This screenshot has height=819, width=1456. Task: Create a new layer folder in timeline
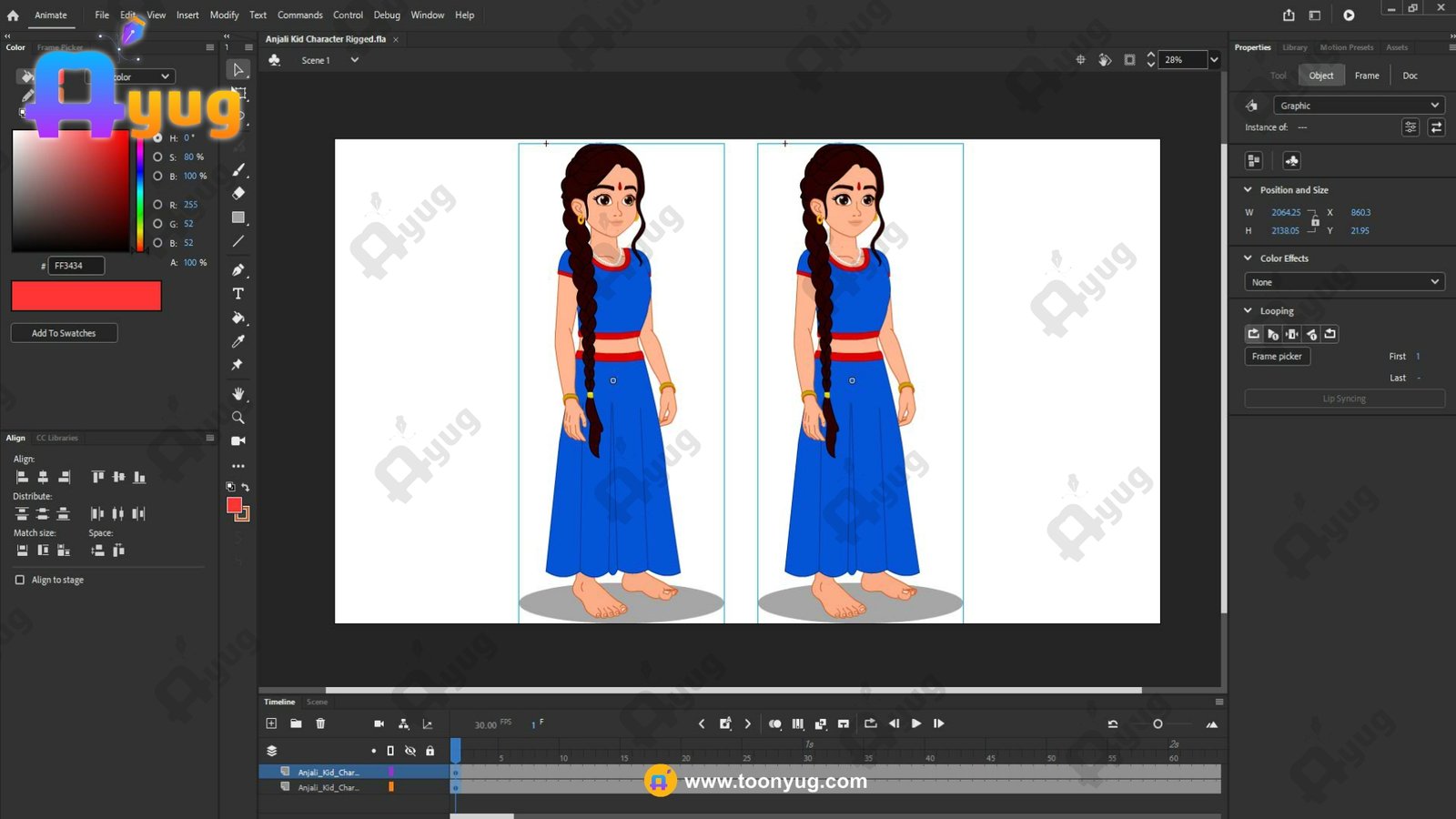(x=296, y=723)
